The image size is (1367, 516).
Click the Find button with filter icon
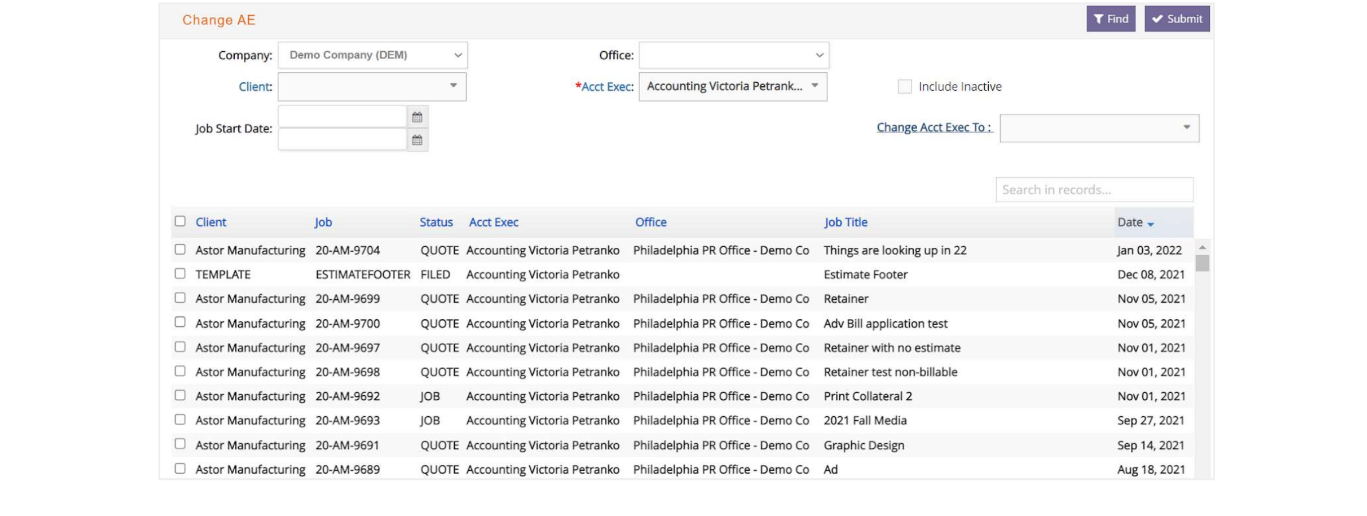pyautogui.click(x=1111, y=19)
